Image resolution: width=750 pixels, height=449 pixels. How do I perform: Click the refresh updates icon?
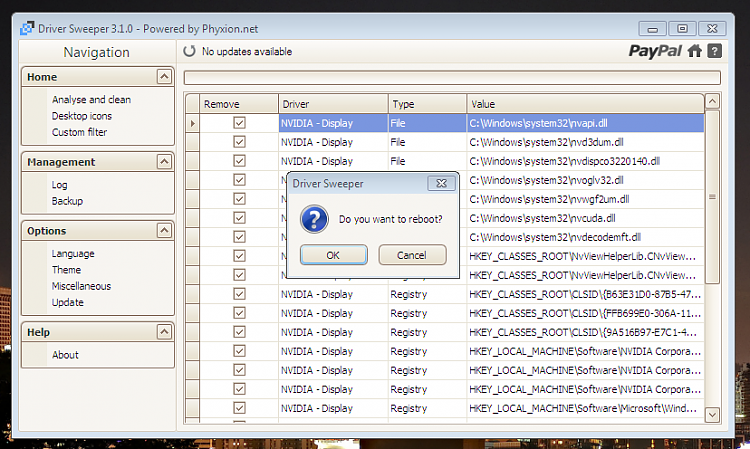pyautogui.click(x=189, y=51)
